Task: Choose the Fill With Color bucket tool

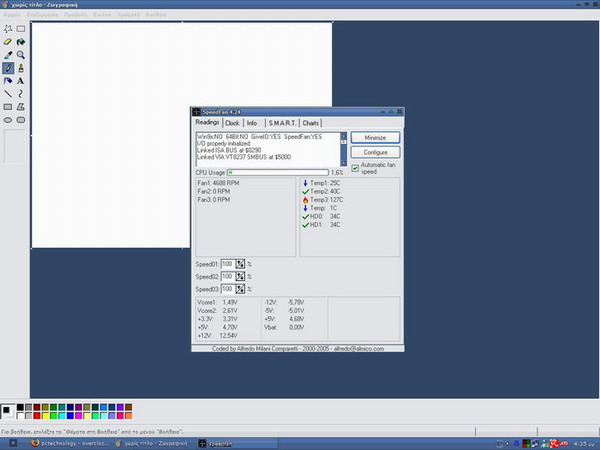Action: 21,42
